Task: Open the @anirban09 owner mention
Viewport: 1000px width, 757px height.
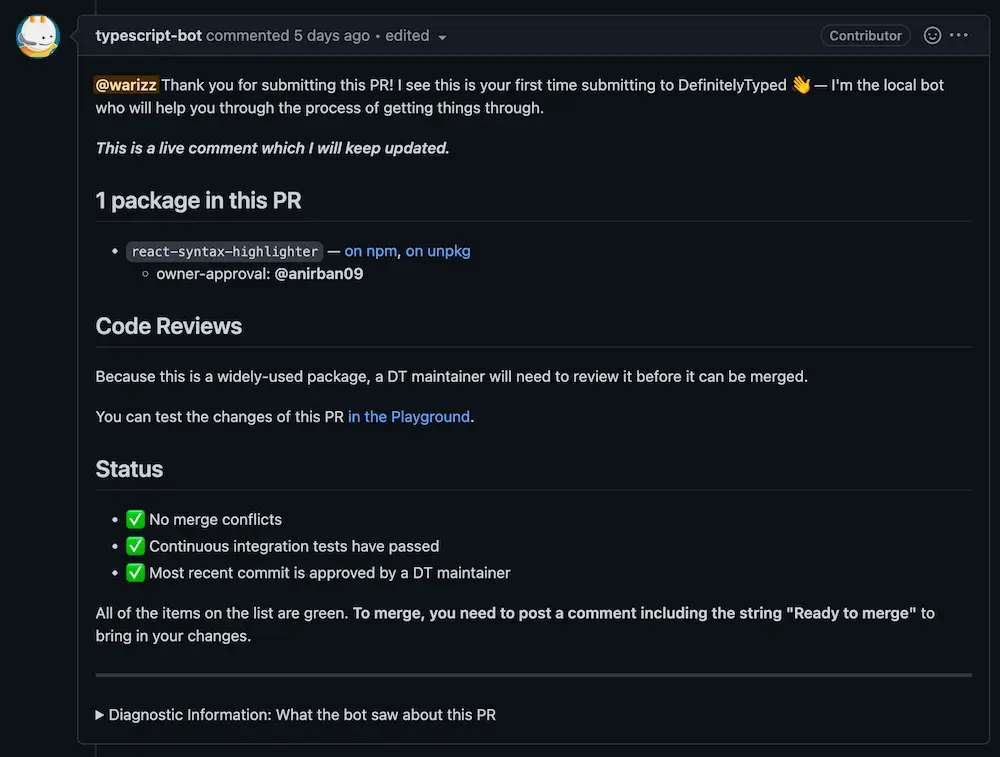Action: point(319,274)
